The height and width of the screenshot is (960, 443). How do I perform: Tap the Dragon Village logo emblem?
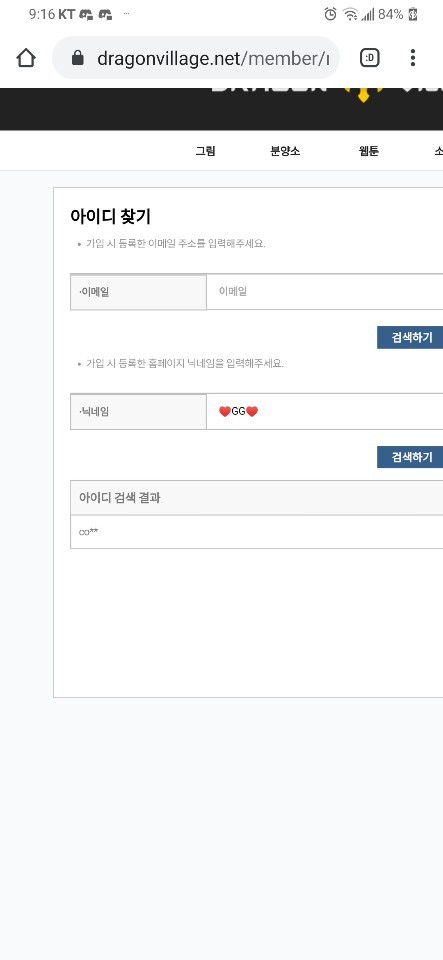coord(362,95)
